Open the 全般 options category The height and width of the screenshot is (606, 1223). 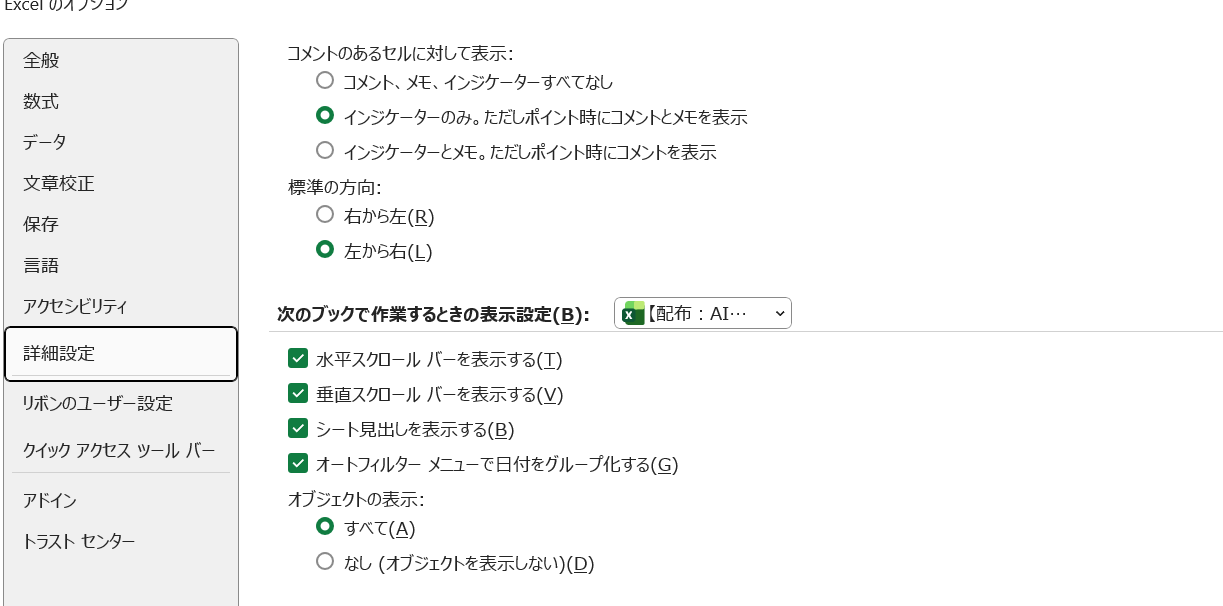click(x=42, y=60)
